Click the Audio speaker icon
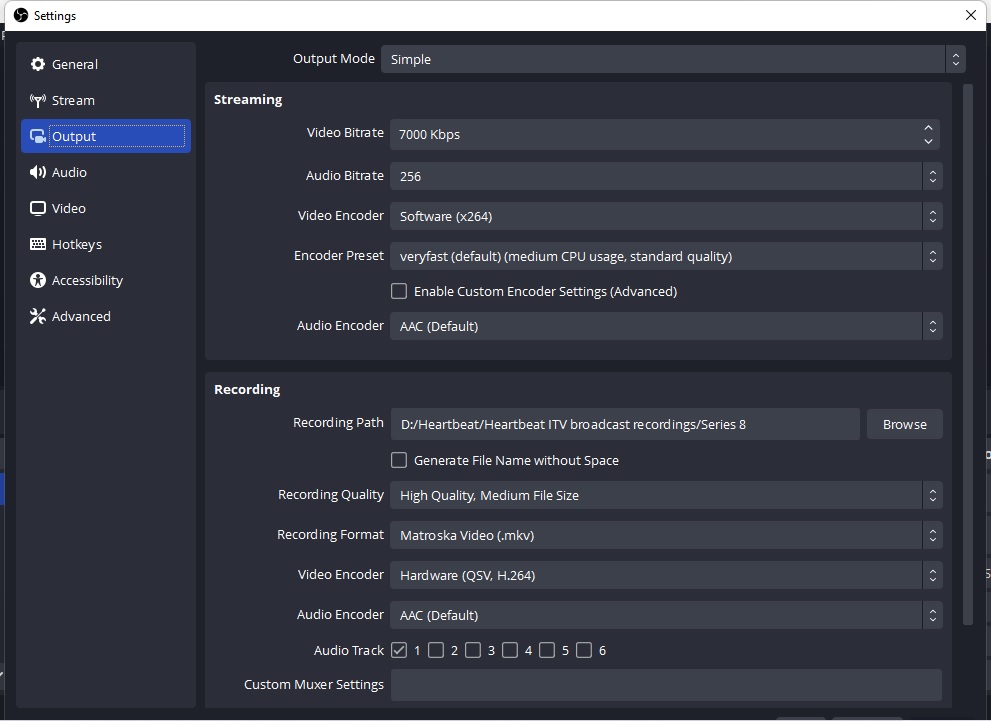Screen dimensions: 991x721 pos(38,173)
